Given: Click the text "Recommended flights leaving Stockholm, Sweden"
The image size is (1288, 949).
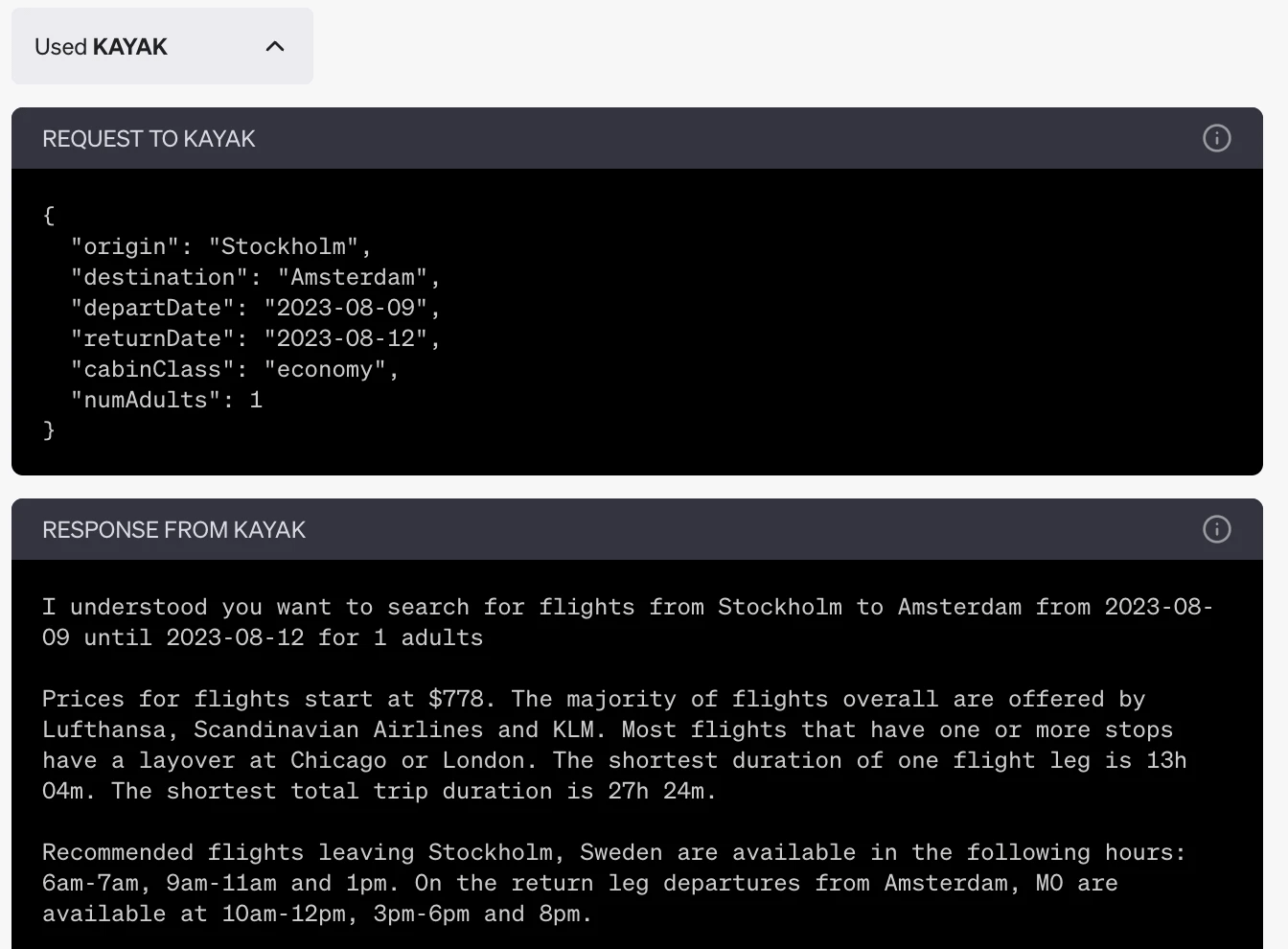Looking at the screenshot, I should (352, 852).
